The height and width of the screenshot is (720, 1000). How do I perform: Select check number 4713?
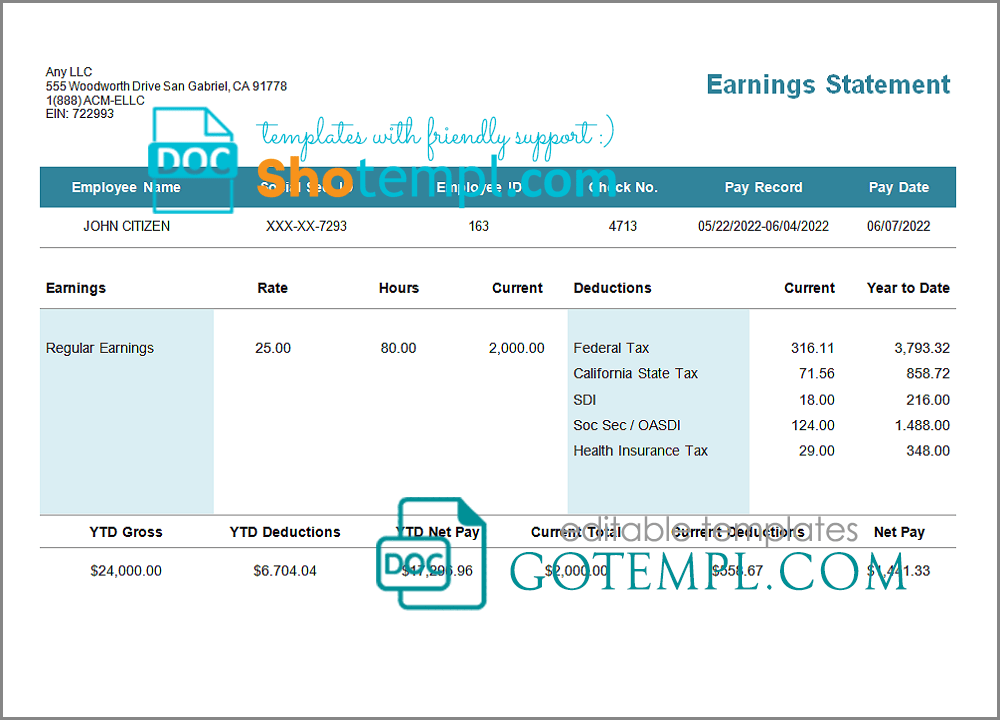[622, 226]
